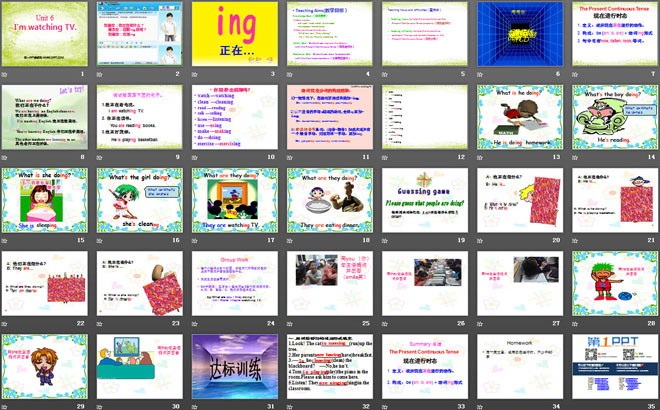Click the animation star icon under slide 5
Image resolution: width=660 pixels, height=410 pixels.
point(385,75)
